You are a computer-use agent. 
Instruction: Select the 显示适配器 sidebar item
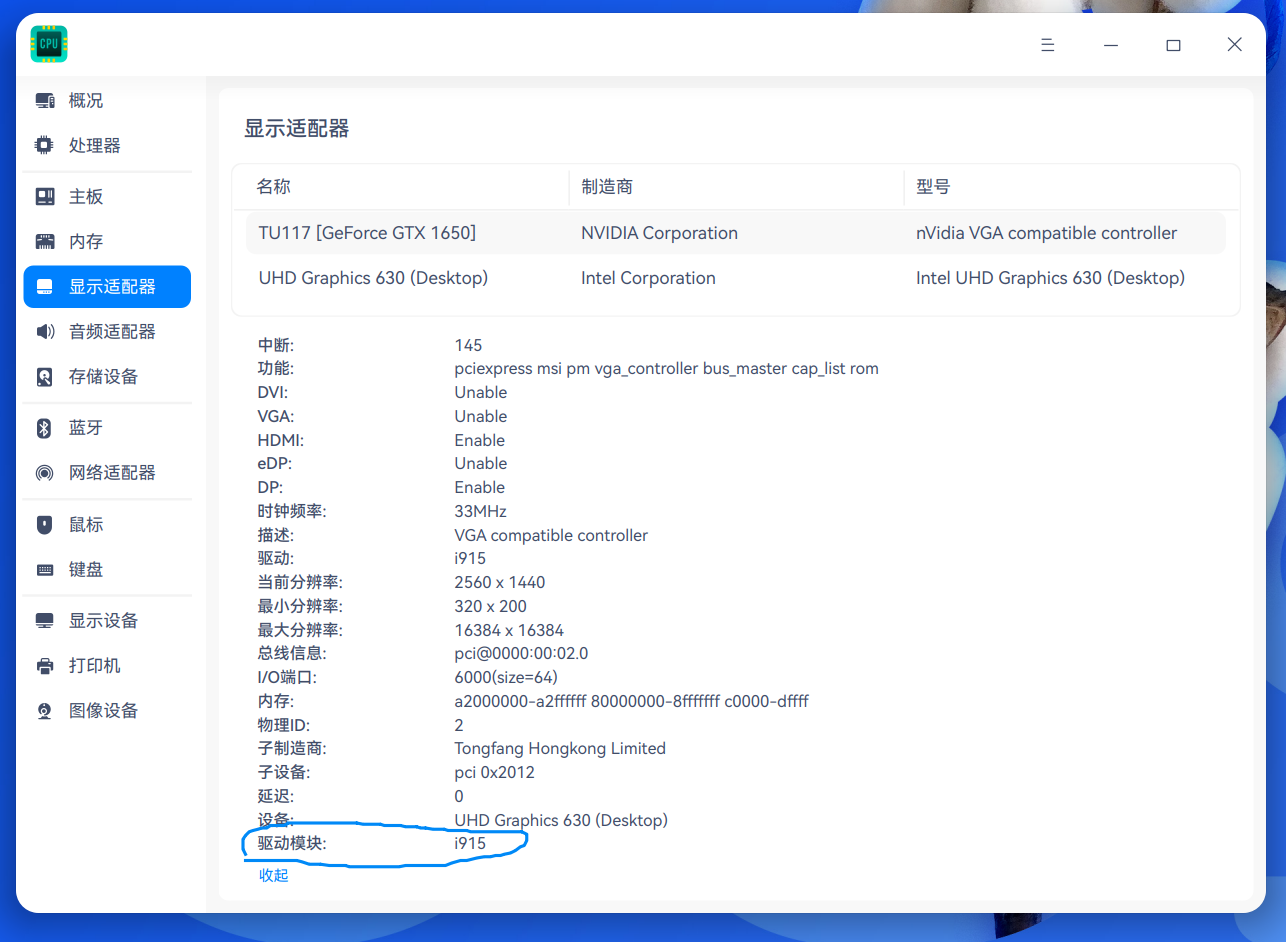[107, 287]
